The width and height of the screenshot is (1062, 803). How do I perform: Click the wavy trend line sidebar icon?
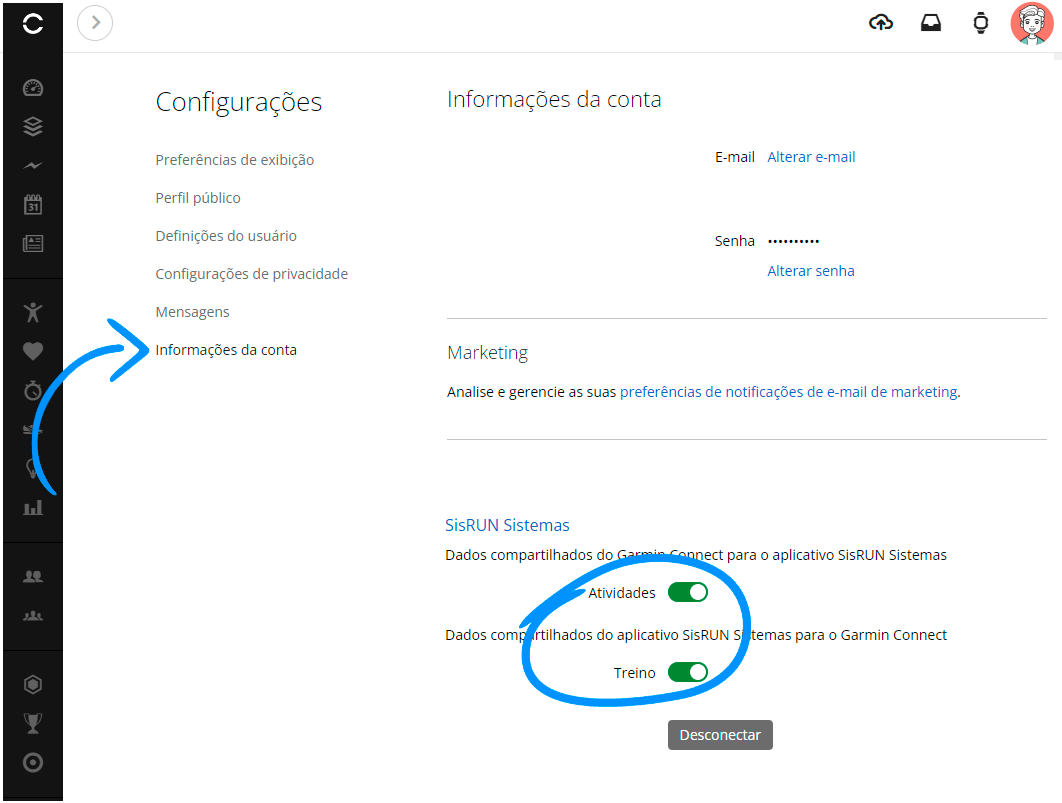coord(33,165)
